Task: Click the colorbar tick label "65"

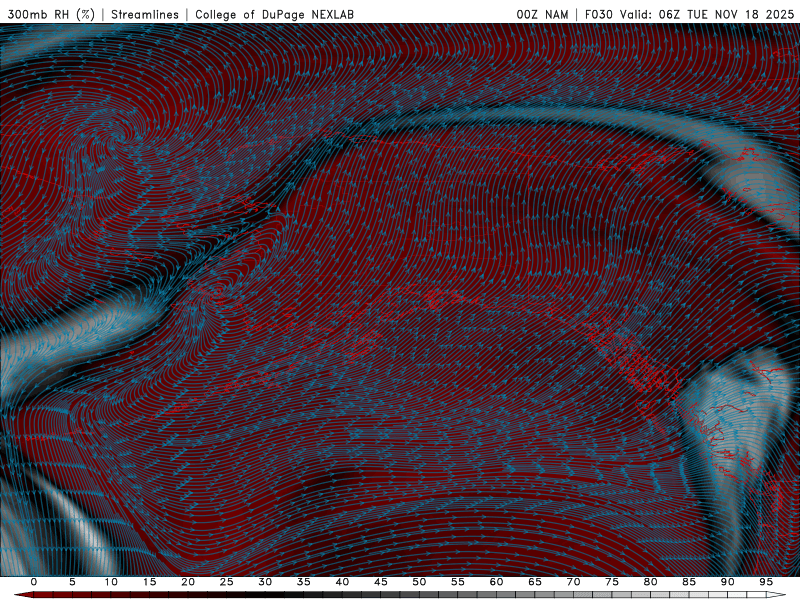Action: (535, 582)
